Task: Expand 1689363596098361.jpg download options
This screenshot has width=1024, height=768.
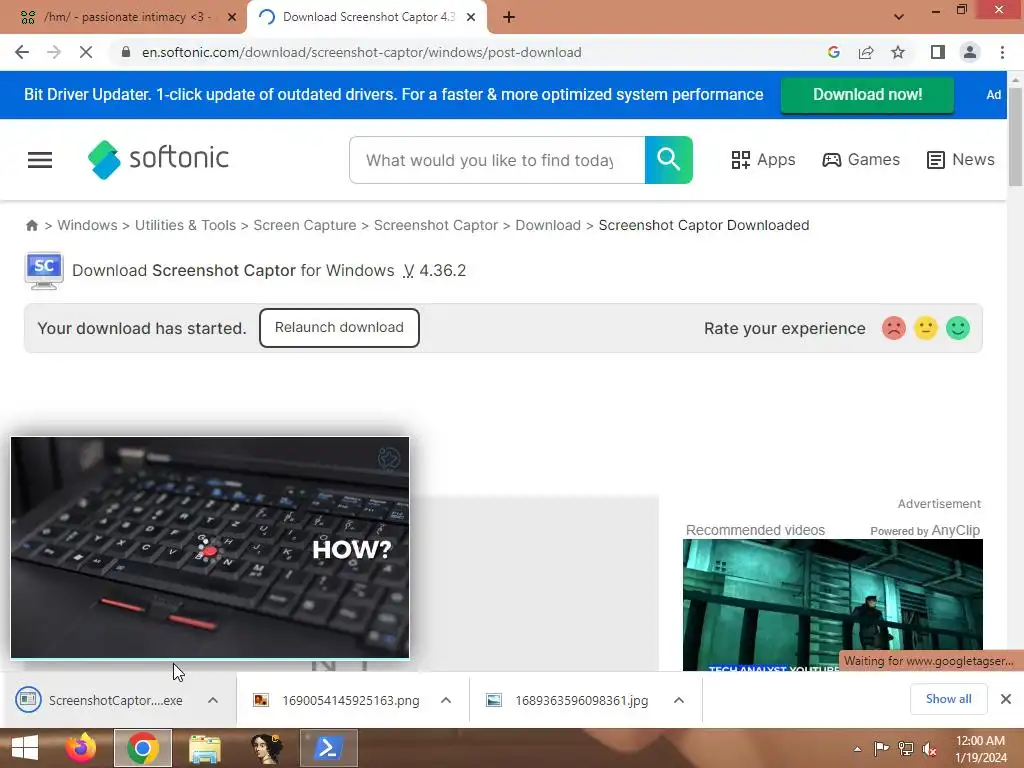Action: click(679, 700)
